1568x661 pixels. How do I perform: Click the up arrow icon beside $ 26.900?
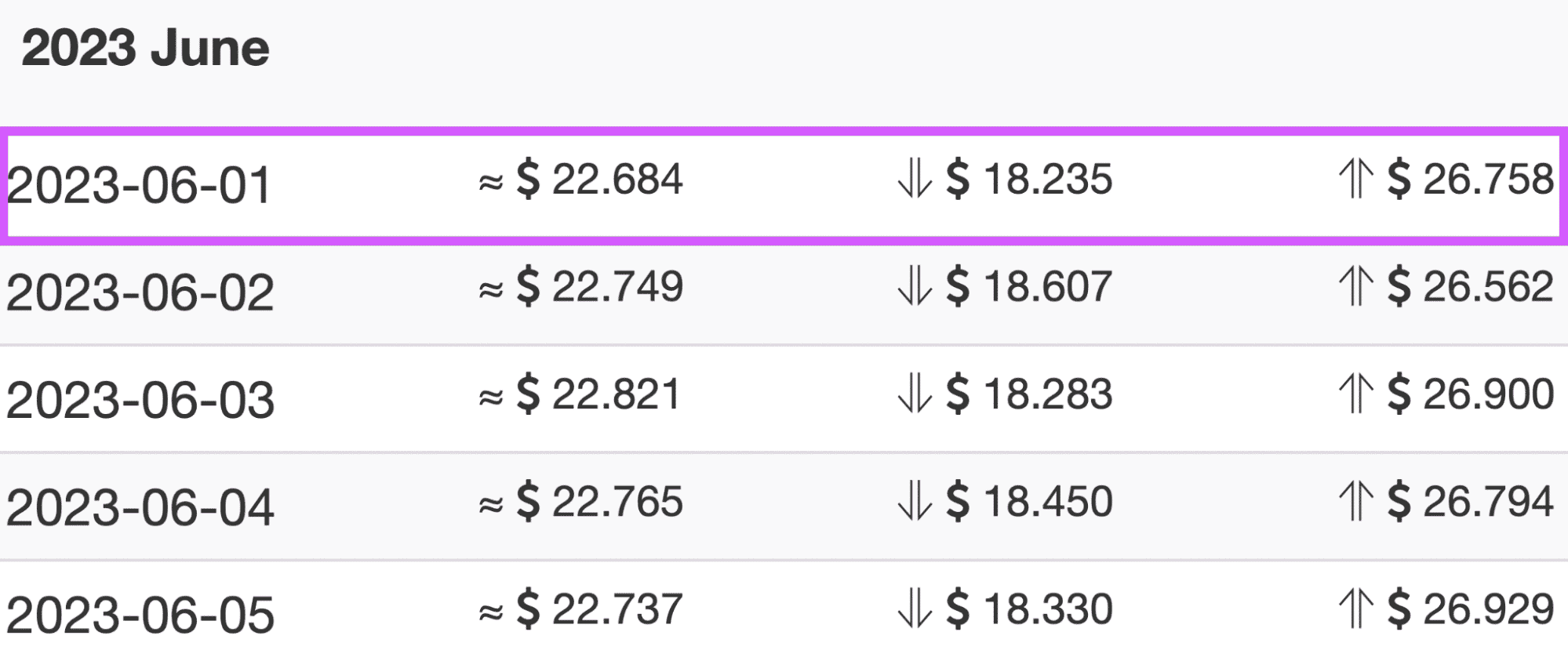coord(1355,394)
